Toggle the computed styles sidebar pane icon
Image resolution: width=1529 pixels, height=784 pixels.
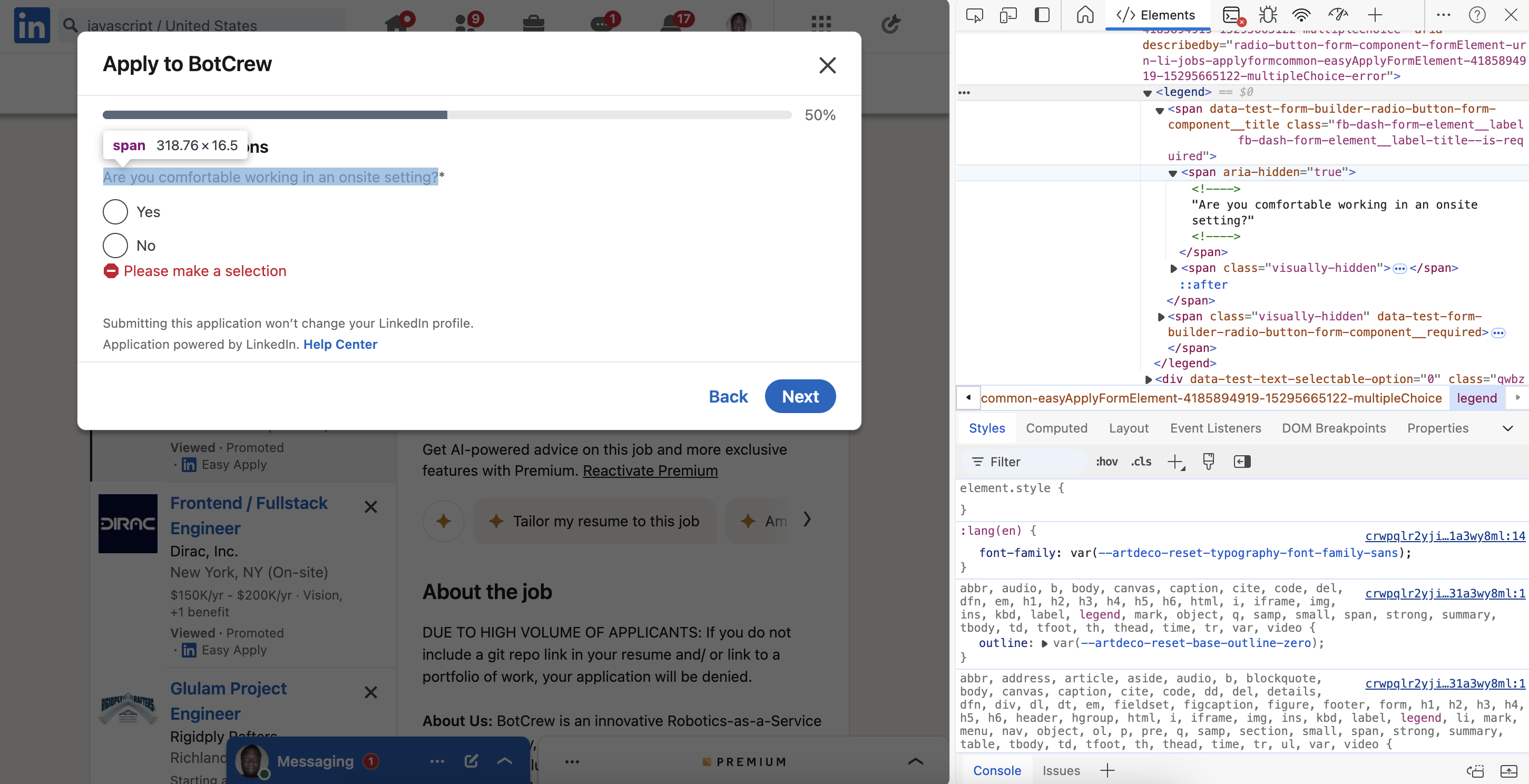(1242, 462)
